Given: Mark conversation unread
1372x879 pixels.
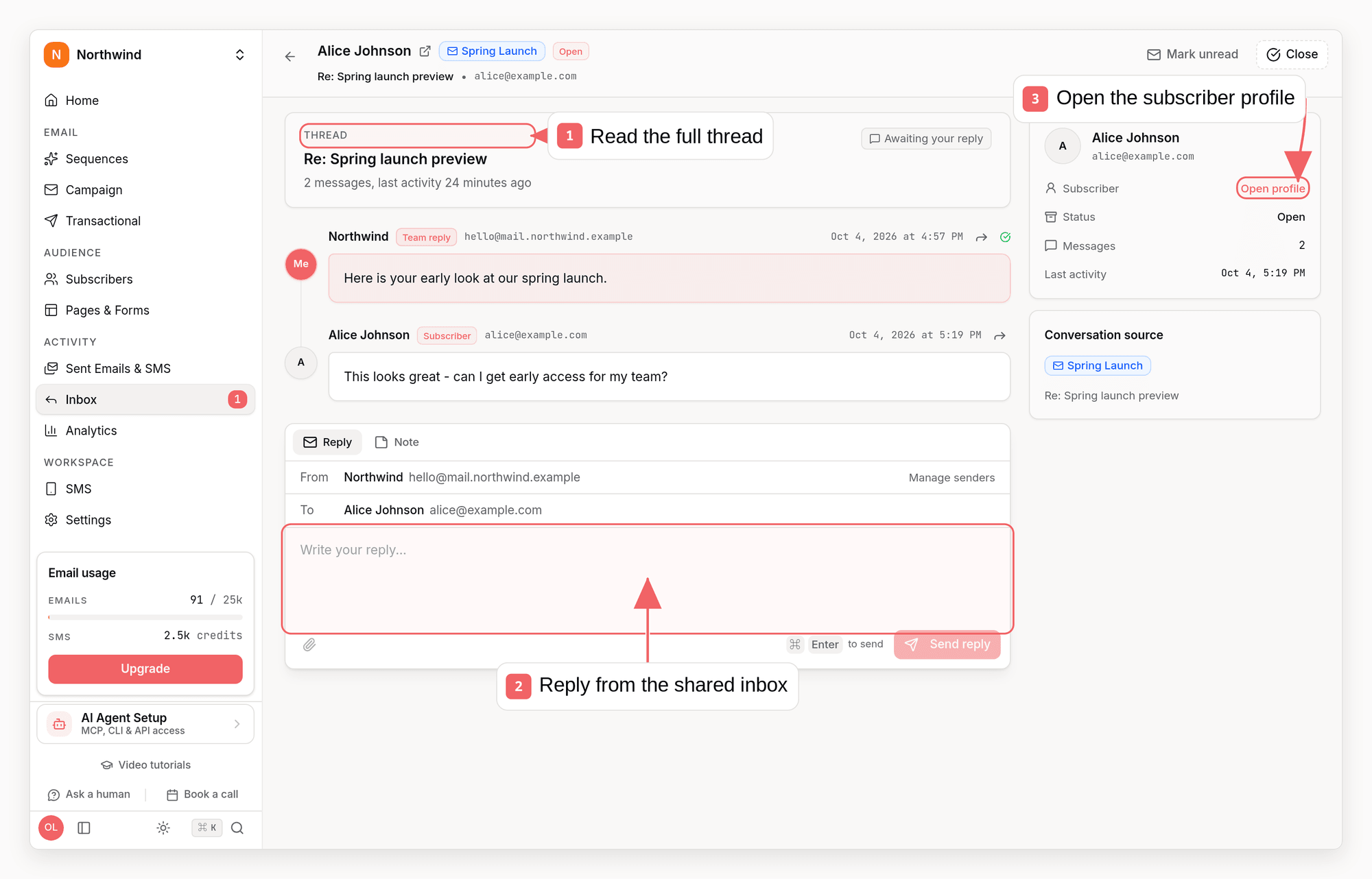Looking at the screenshot, I should tap(1192, 54).
